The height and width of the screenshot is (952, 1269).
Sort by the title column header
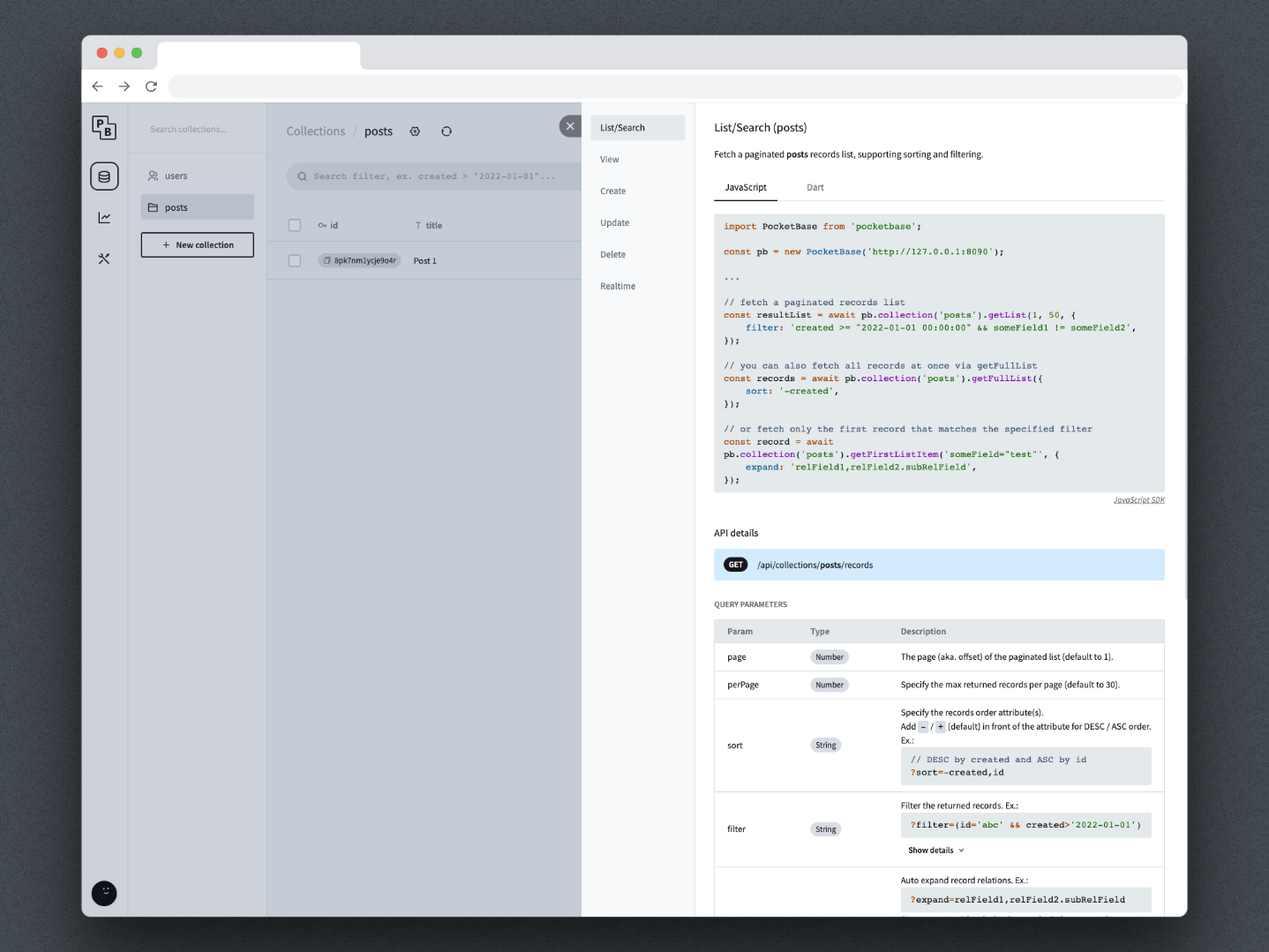point(429,225)
